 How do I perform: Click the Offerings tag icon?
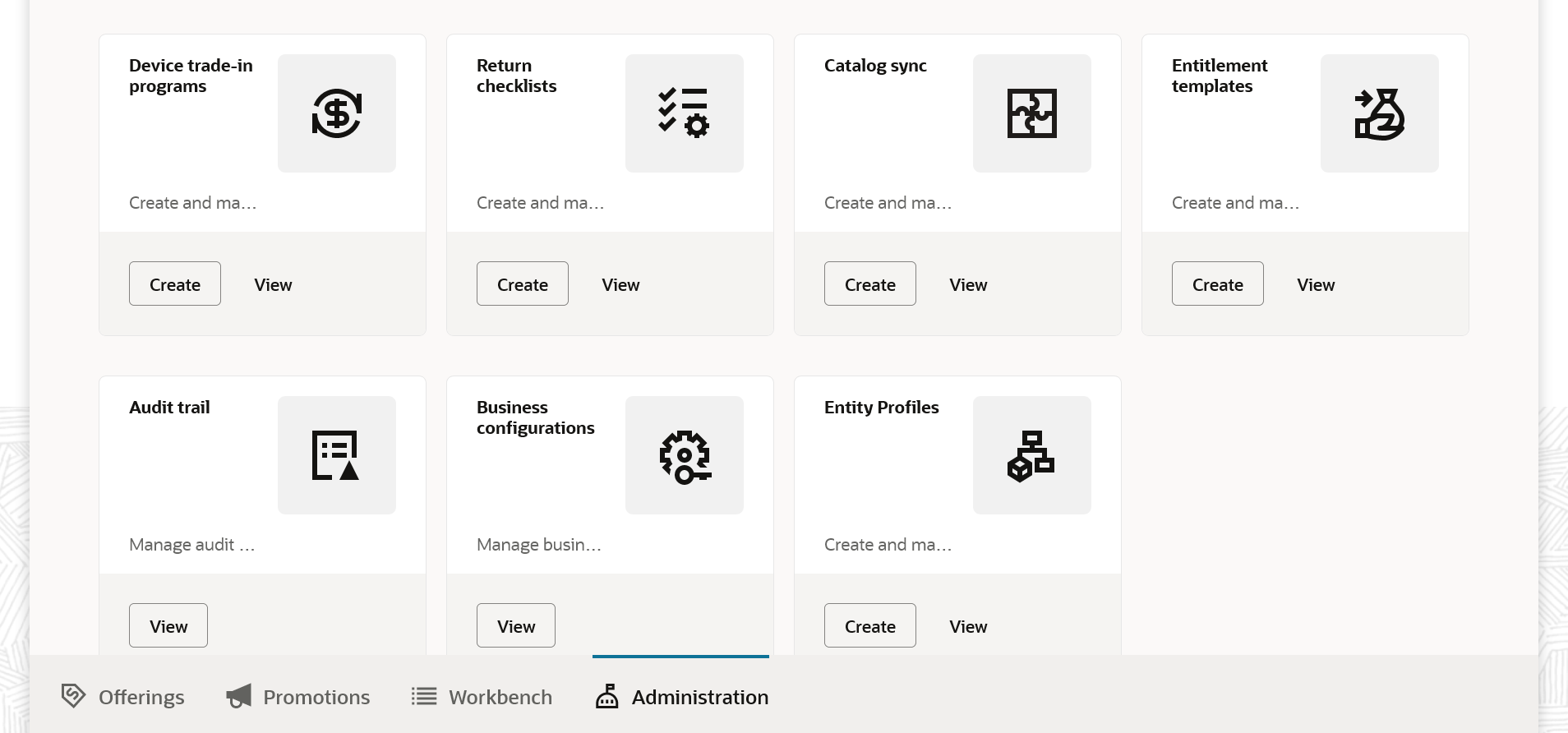tap(73, 696)
